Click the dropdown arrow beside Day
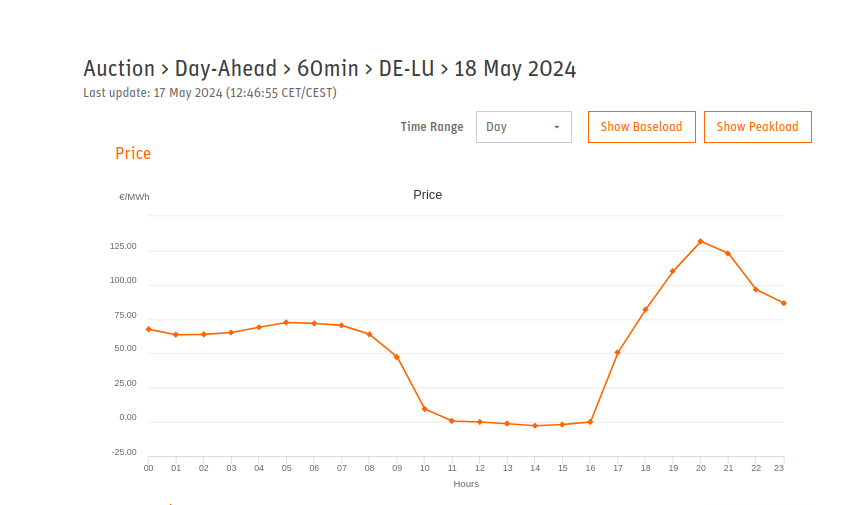 556,127
